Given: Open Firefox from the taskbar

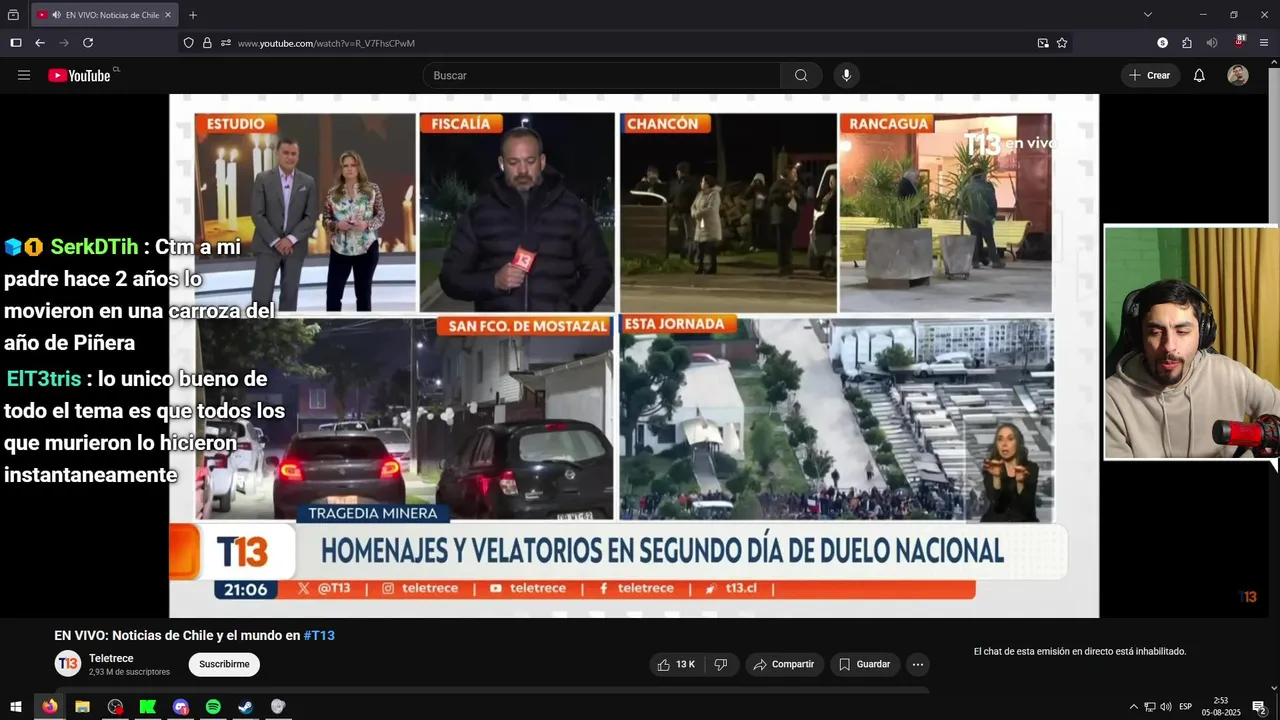Looking at the screenshot, I should 49,707.
